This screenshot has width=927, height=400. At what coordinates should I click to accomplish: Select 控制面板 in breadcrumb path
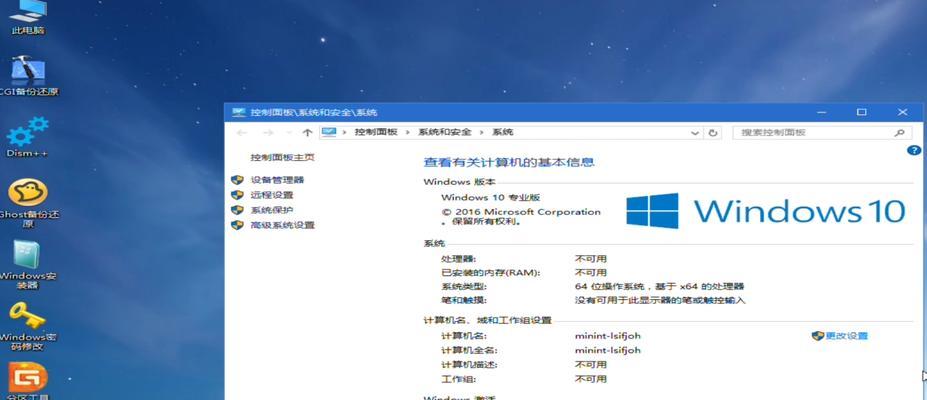coord(376,132)
